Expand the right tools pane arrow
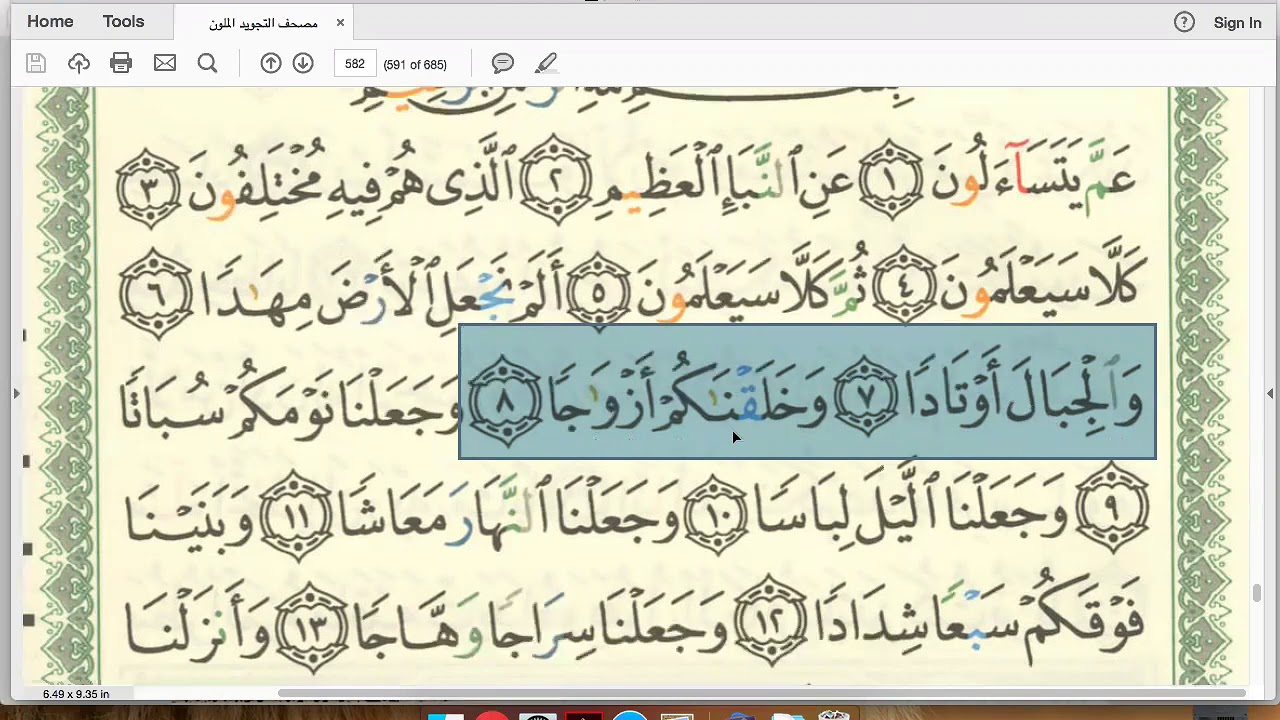This screenshot has width=1280, height=720. pyautogui.click(x=1270, y=394)
